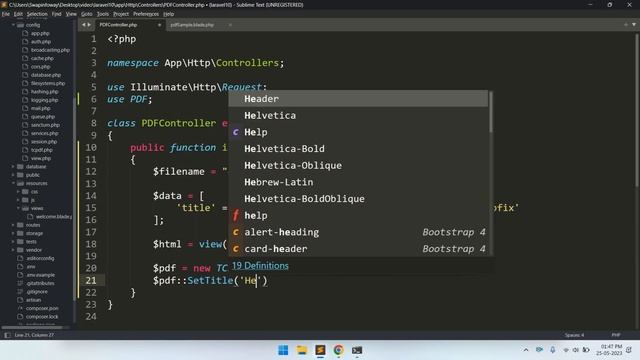Click the sidebar toggle icon in status bar
The height and width of the screenshot is (360, 640).
[7, 335]
